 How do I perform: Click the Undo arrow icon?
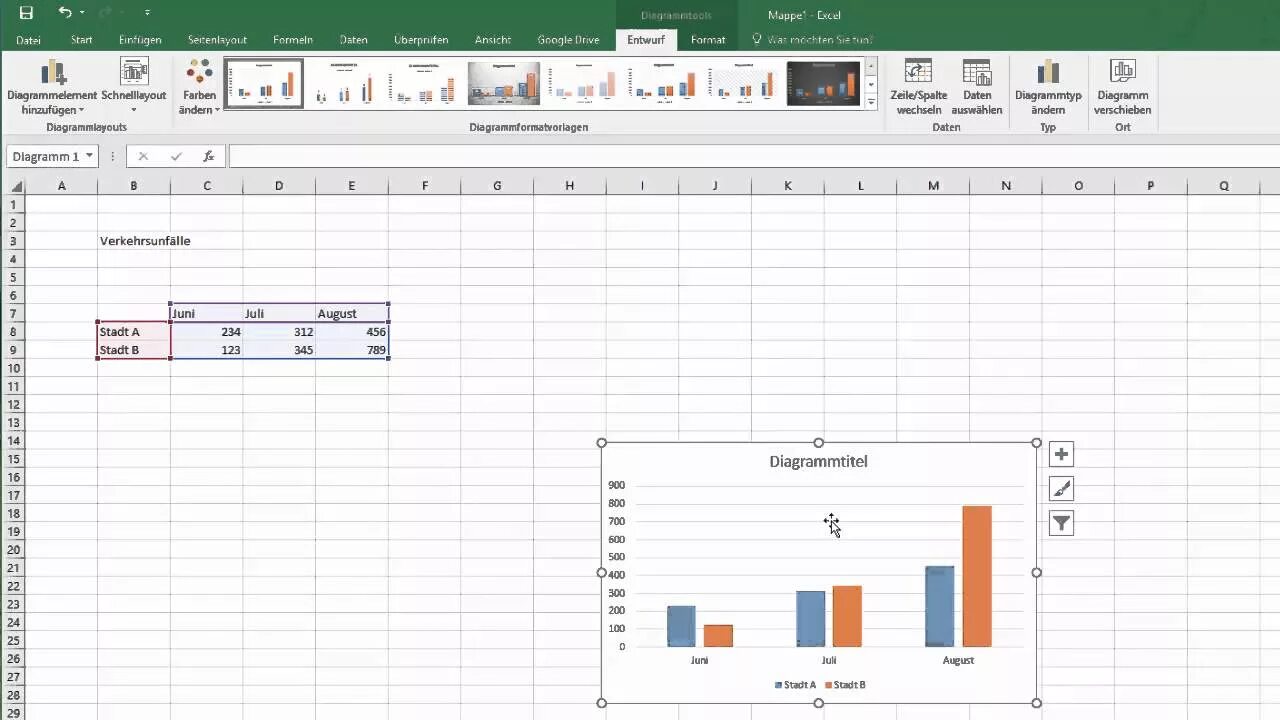coord(65,13)
